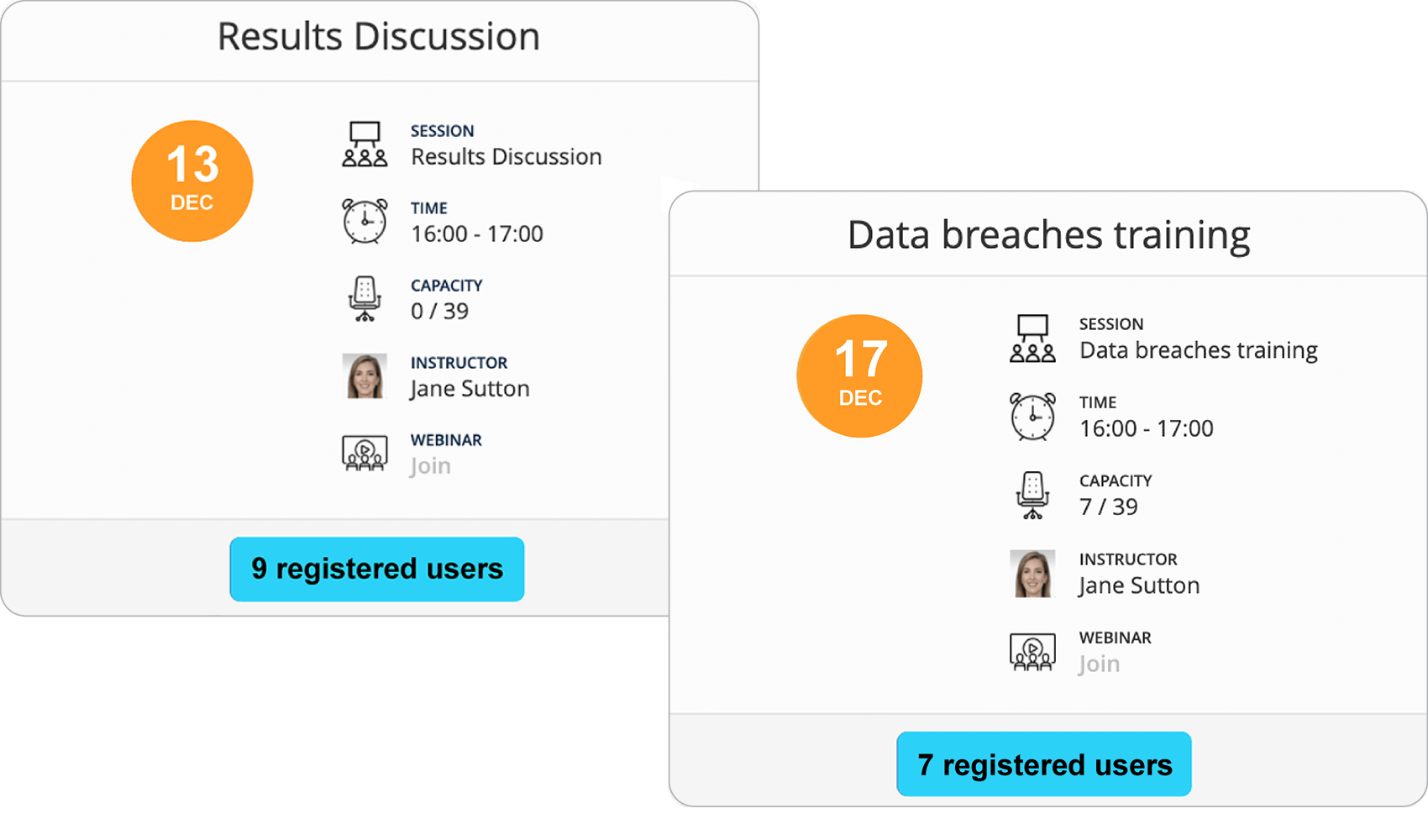Join the Data breaches training webinar
Screen dimensions: 1428x840
click(x=1100, y=664)
